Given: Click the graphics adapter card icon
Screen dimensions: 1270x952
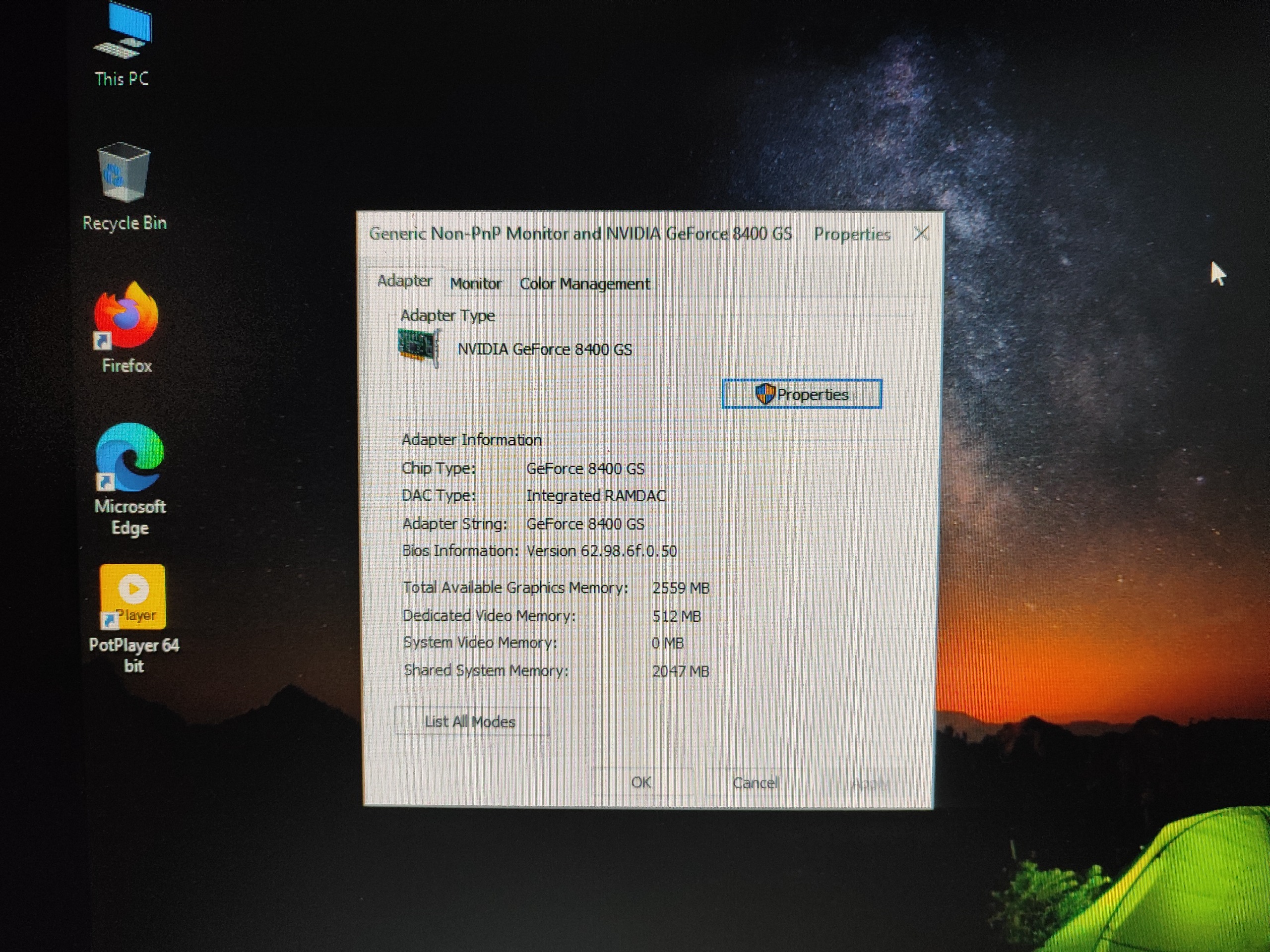Looking at the screenshot, I should point(419,347).
